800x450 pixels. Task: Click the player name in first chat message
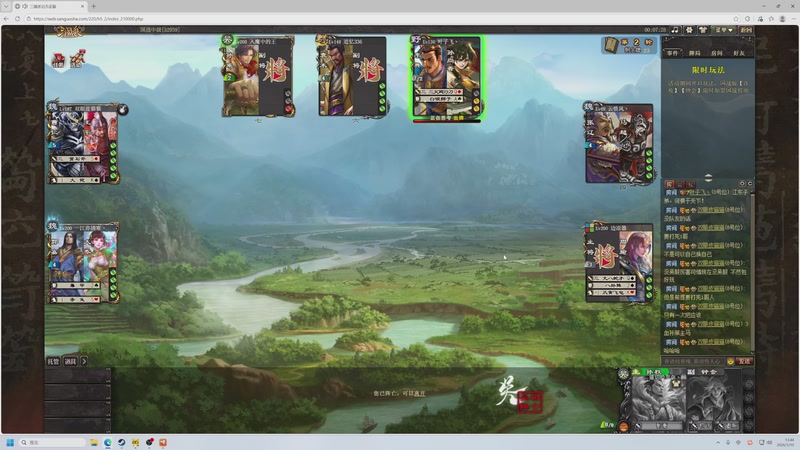699,192
